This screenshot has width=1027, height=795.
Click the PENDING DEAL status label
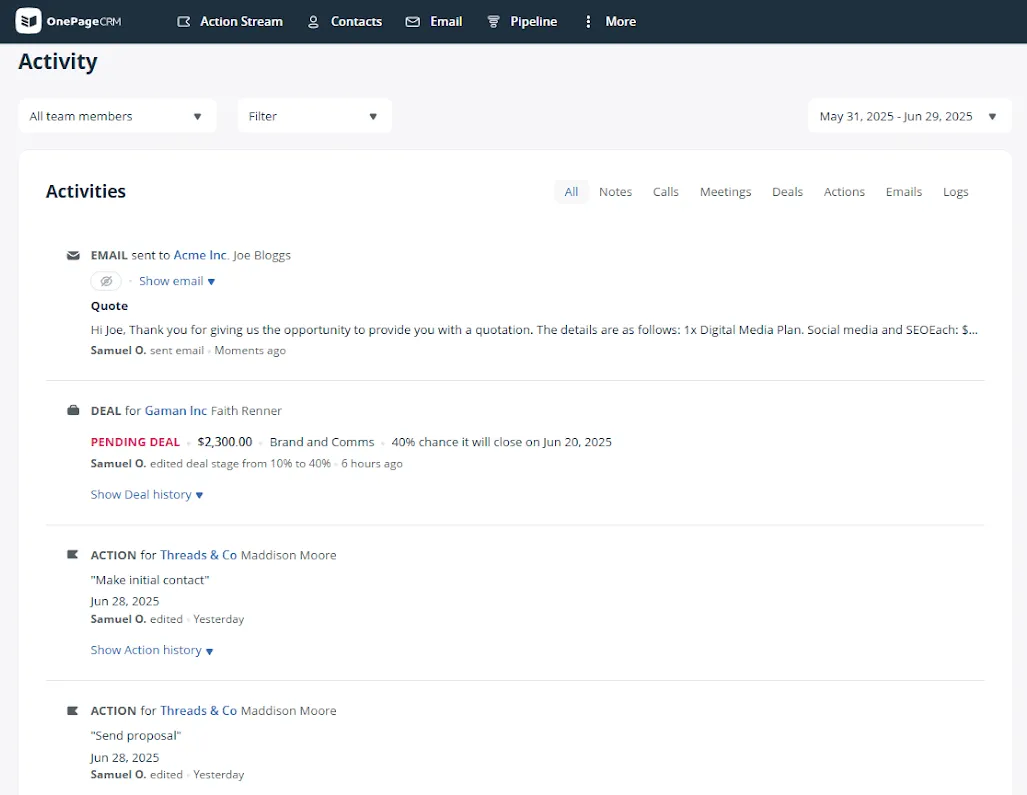tap(135, 442)
